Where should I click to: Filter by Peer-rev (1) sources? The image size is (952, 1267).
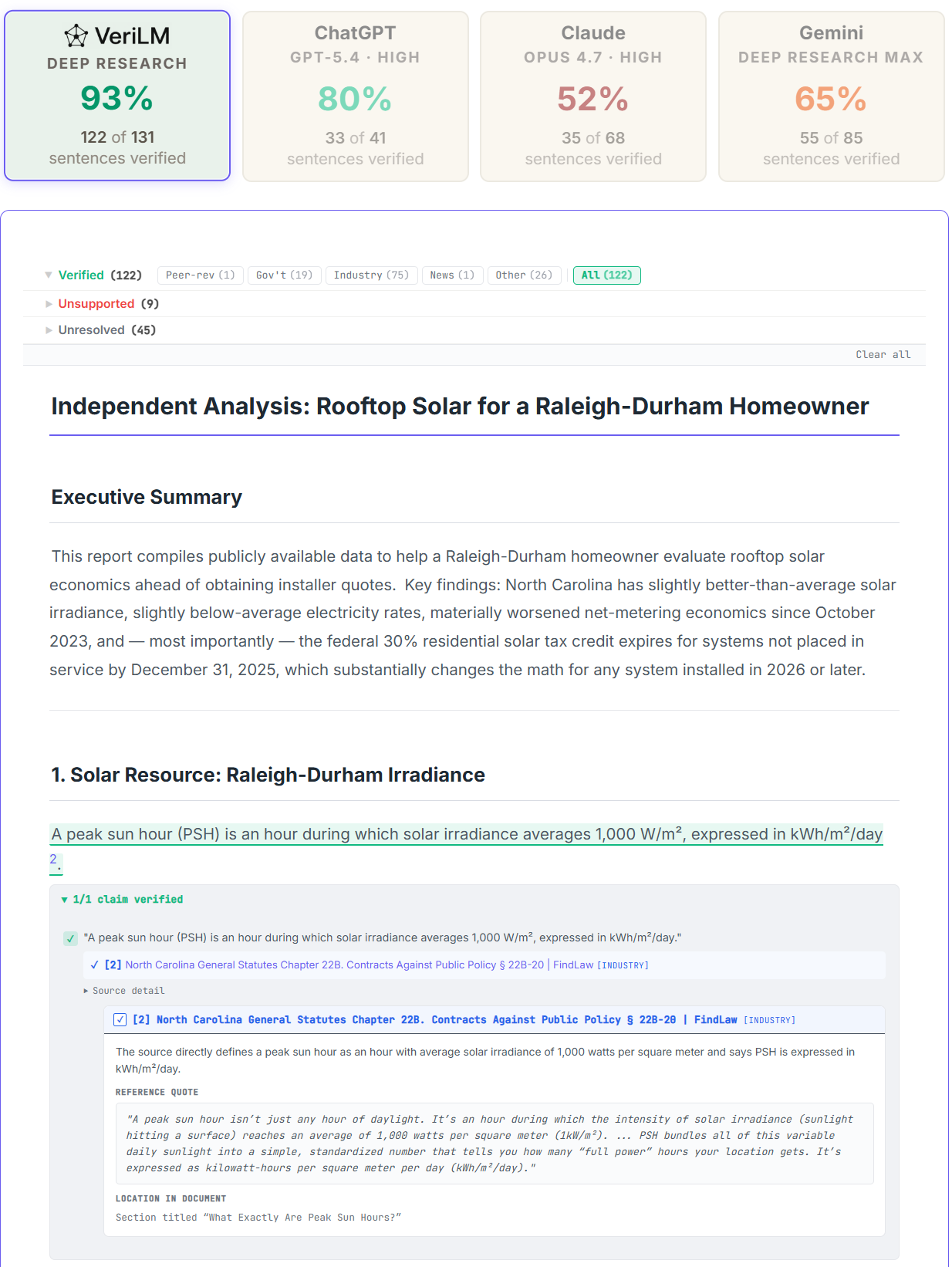tap(201, 275)
